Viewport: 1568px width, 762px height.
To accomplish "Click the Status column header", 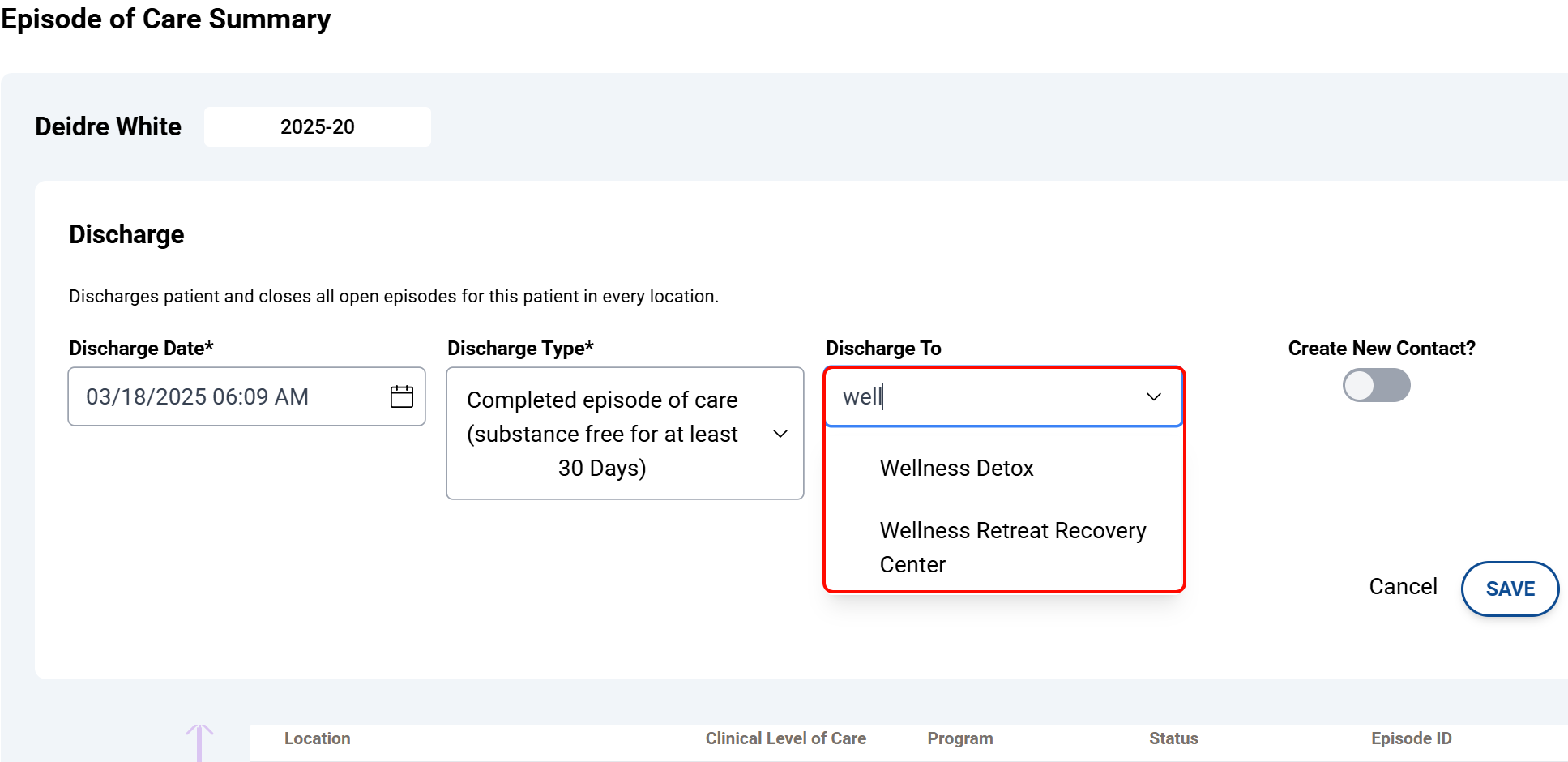I will [x=1173, y=738].
